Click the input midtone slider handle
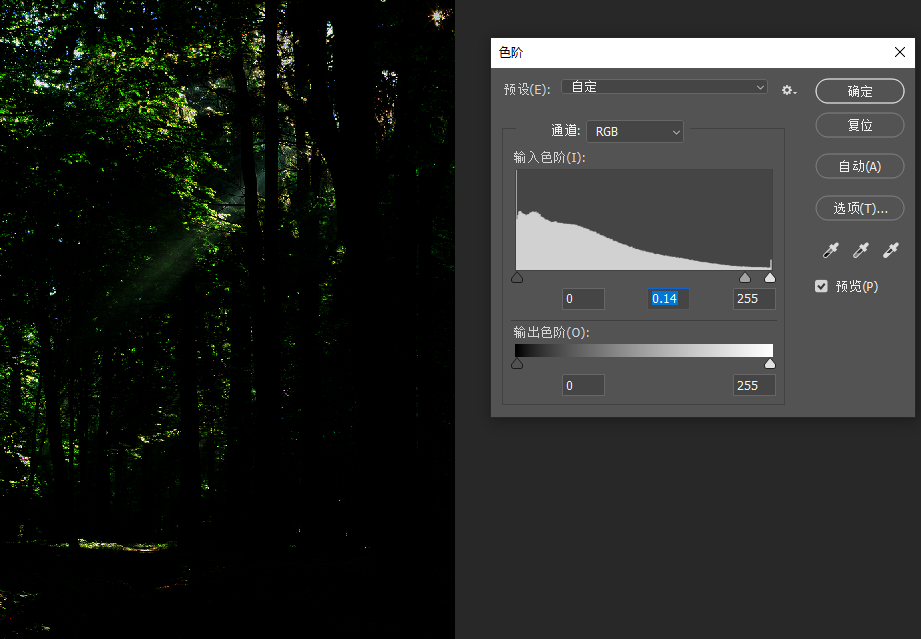The width and height of the screenshot is (921, 639). 745,278
